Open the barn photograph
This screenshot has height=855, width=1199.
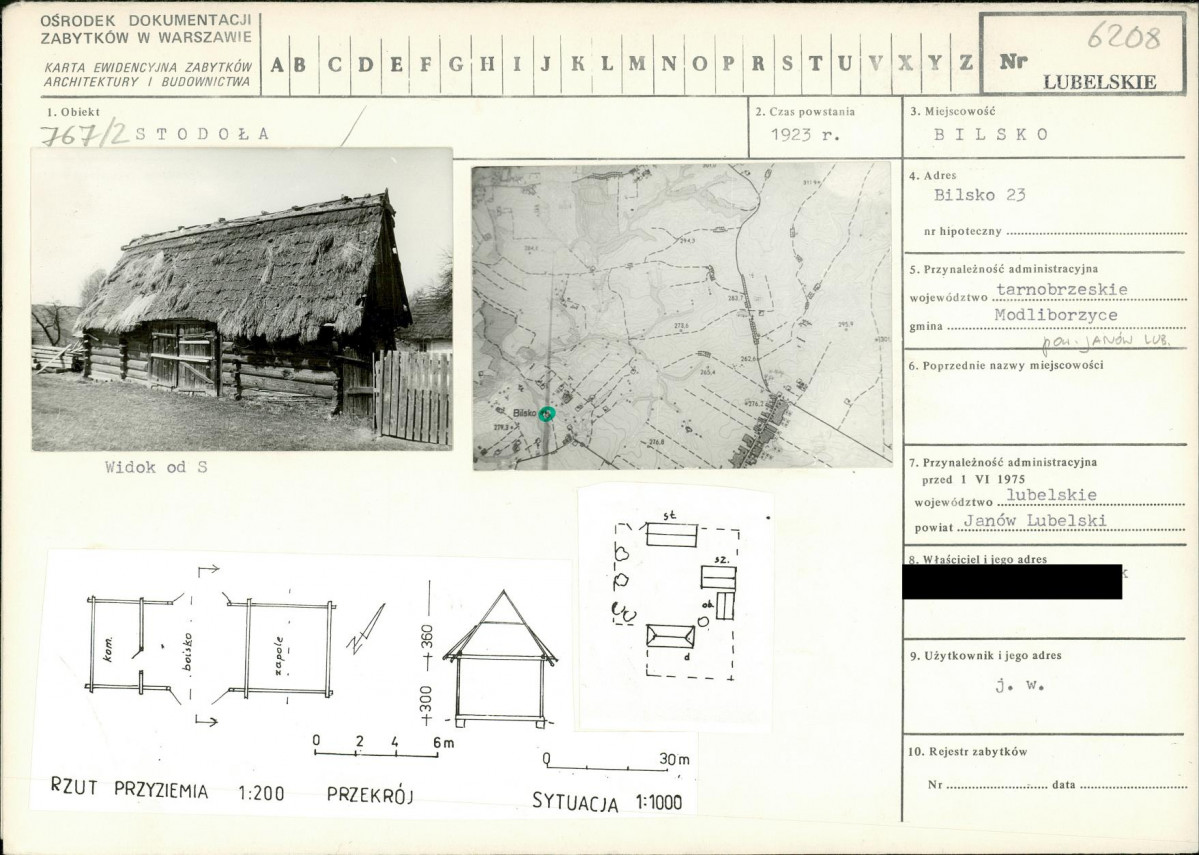click(x=242, y=299)
